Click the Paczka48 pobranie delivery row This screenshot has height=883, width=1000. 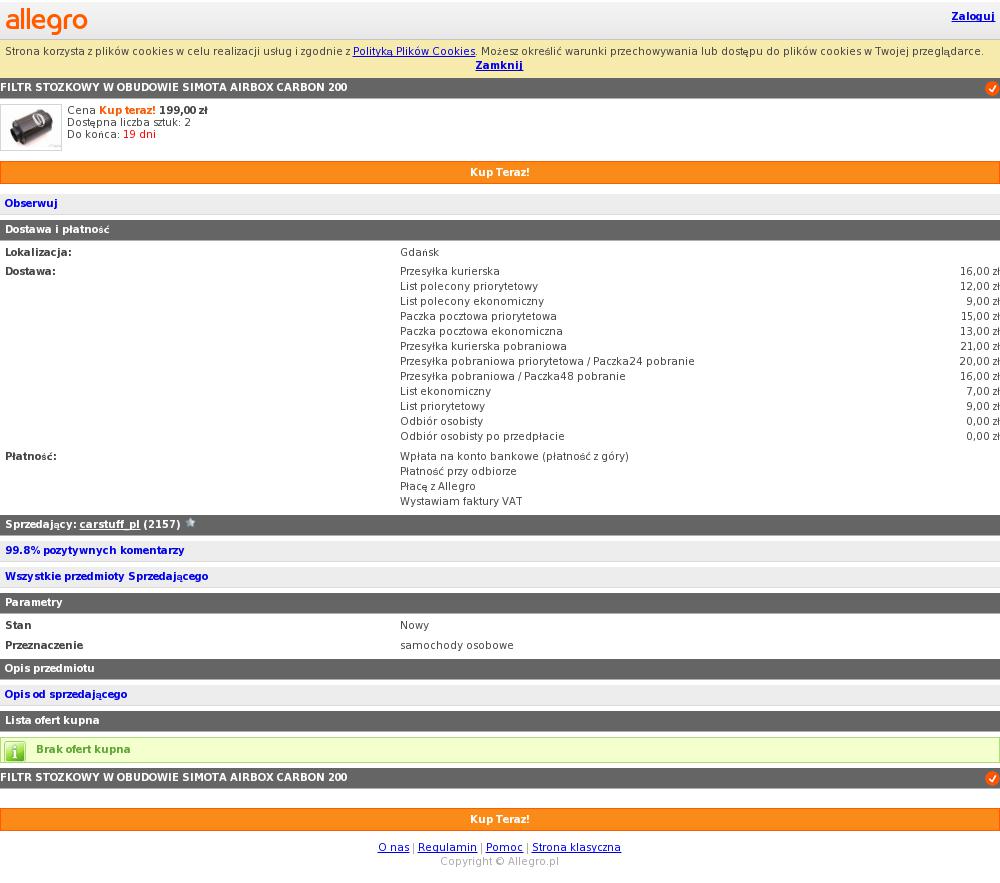point(700,376)
